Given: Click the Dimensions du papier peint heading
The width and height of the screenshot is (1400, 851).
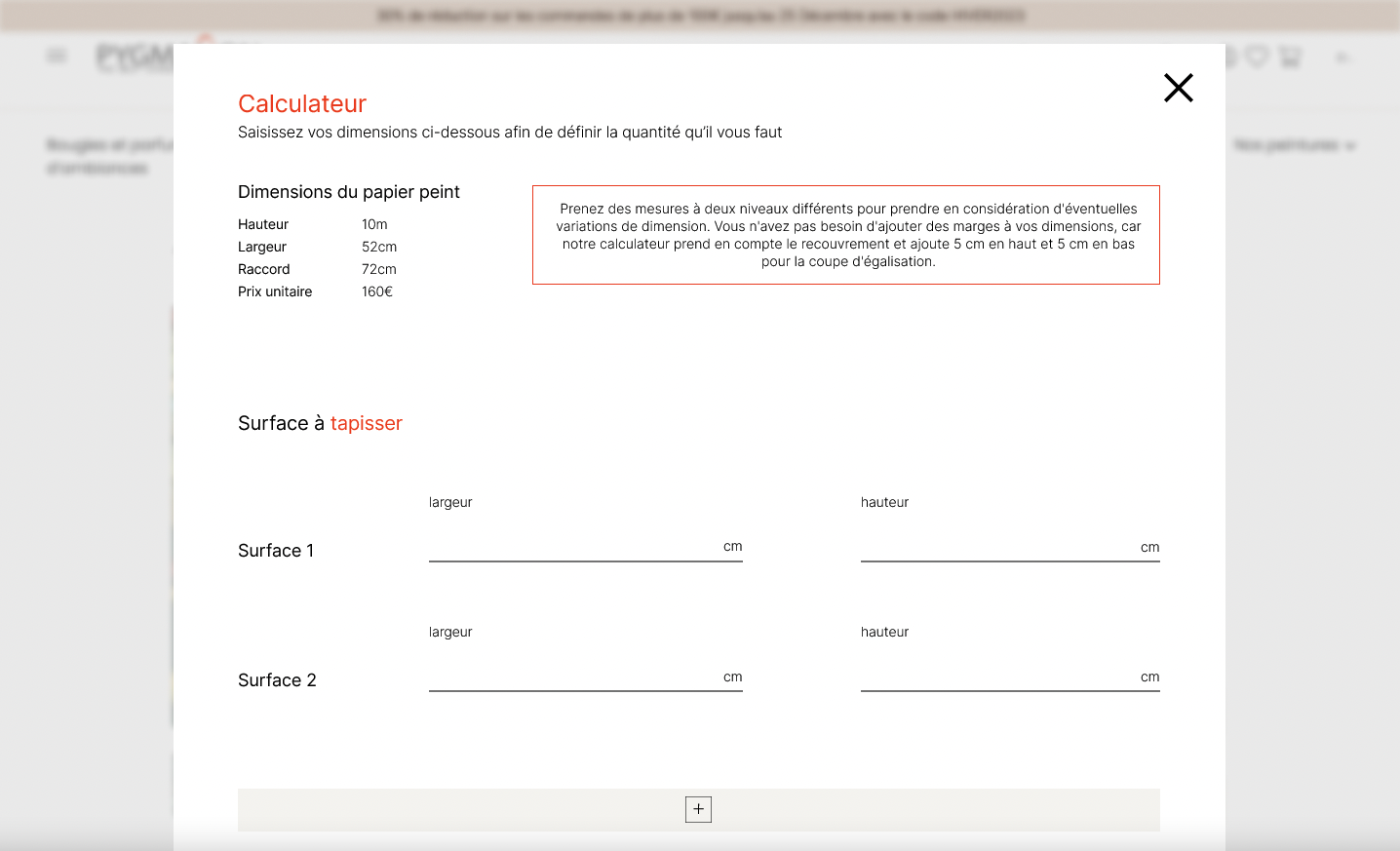Looking at the screenshot, I should click(x=349, y=192).
